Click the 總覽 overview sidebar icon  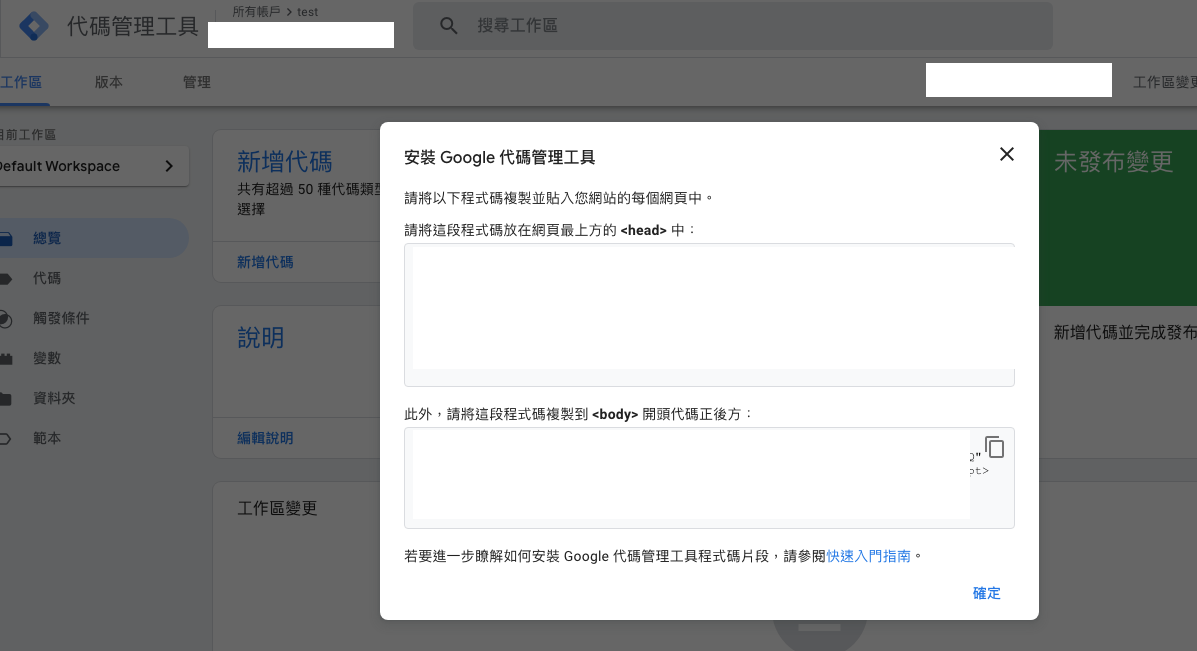click(x=6, y=239)
